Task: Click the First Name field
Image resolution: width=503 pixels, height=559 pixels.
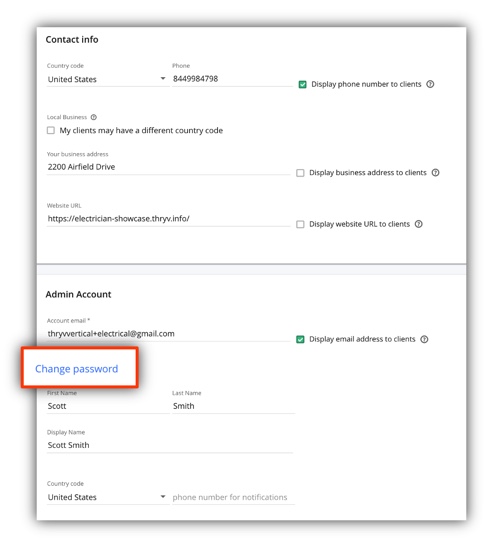Action: (108, 406)
